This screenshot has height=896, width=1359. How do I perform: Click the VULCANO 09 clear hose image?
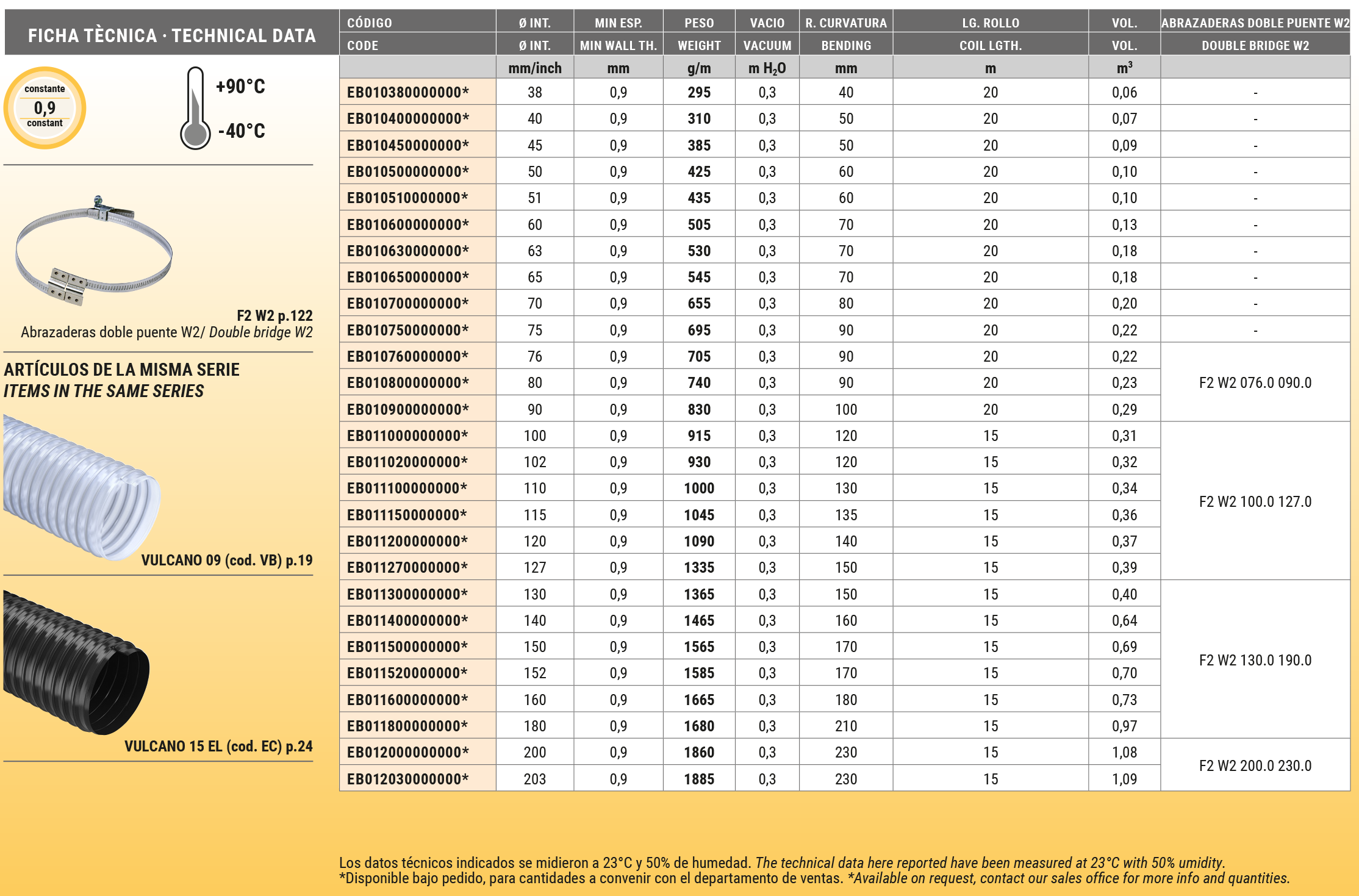(81, 486)
